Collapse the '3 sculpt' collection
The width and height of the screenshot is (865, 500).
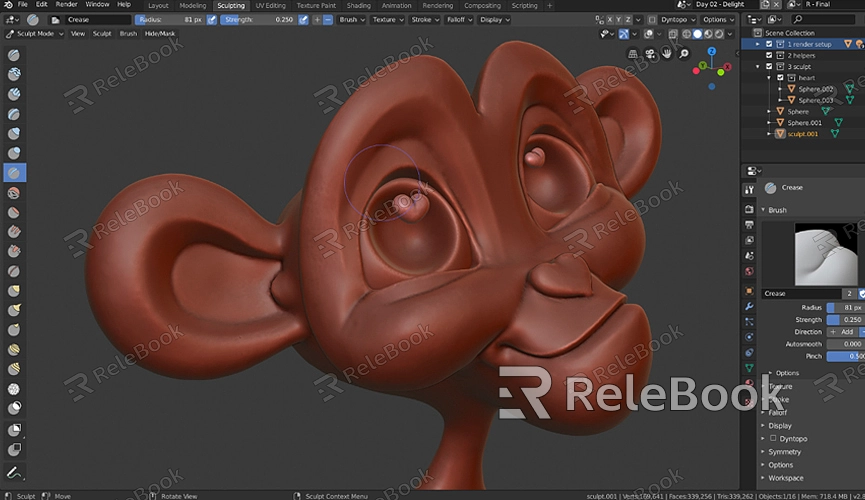(758, 66)
